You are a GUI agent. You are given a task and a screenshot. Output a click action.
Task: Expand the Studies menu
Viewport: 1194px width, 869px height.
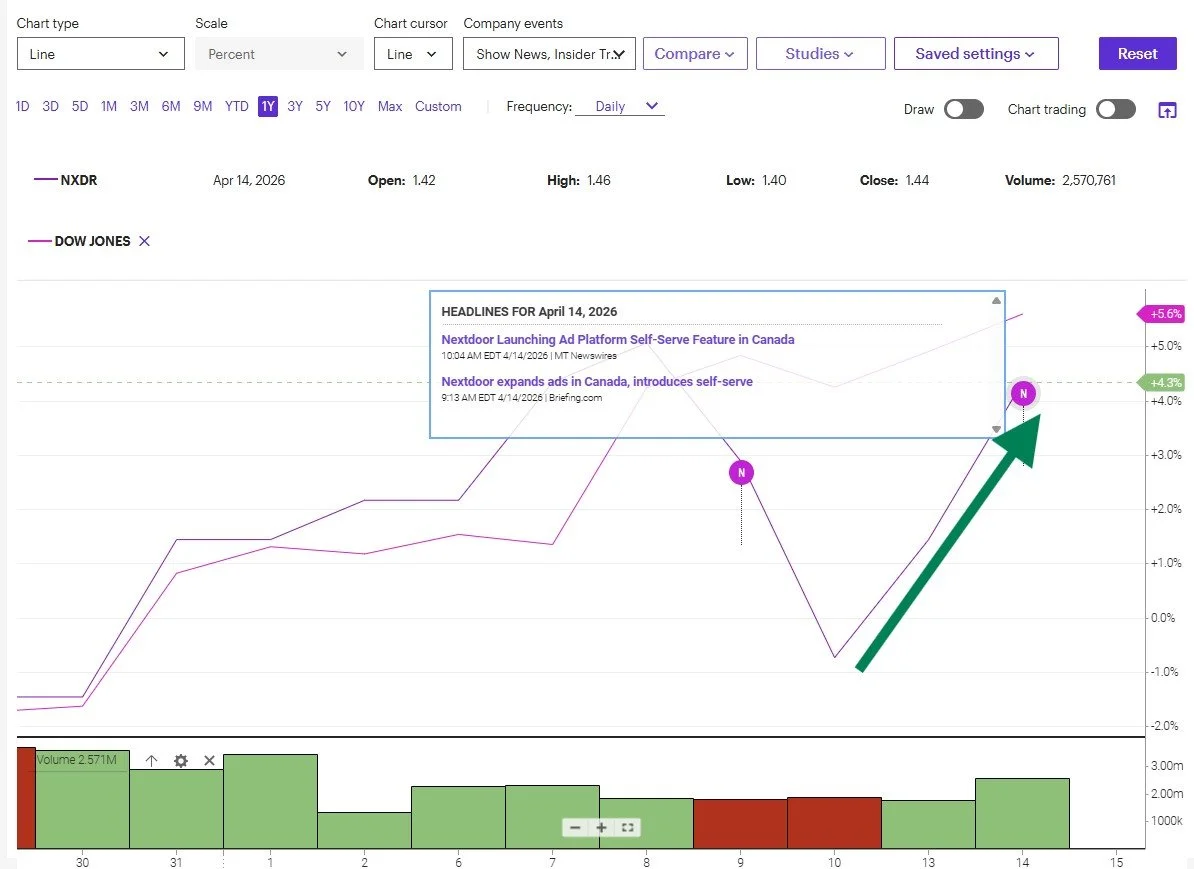point(820,54)
